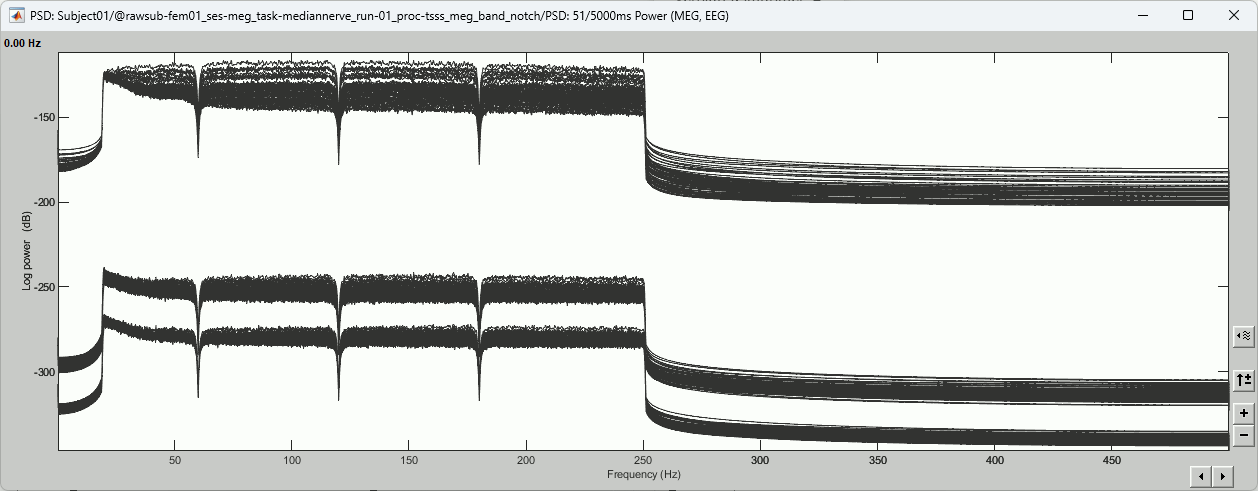Viewport: 1258px width, 491px height.
Task: Click the 250 tick on the frequency axis
Action: click(643, 461)
